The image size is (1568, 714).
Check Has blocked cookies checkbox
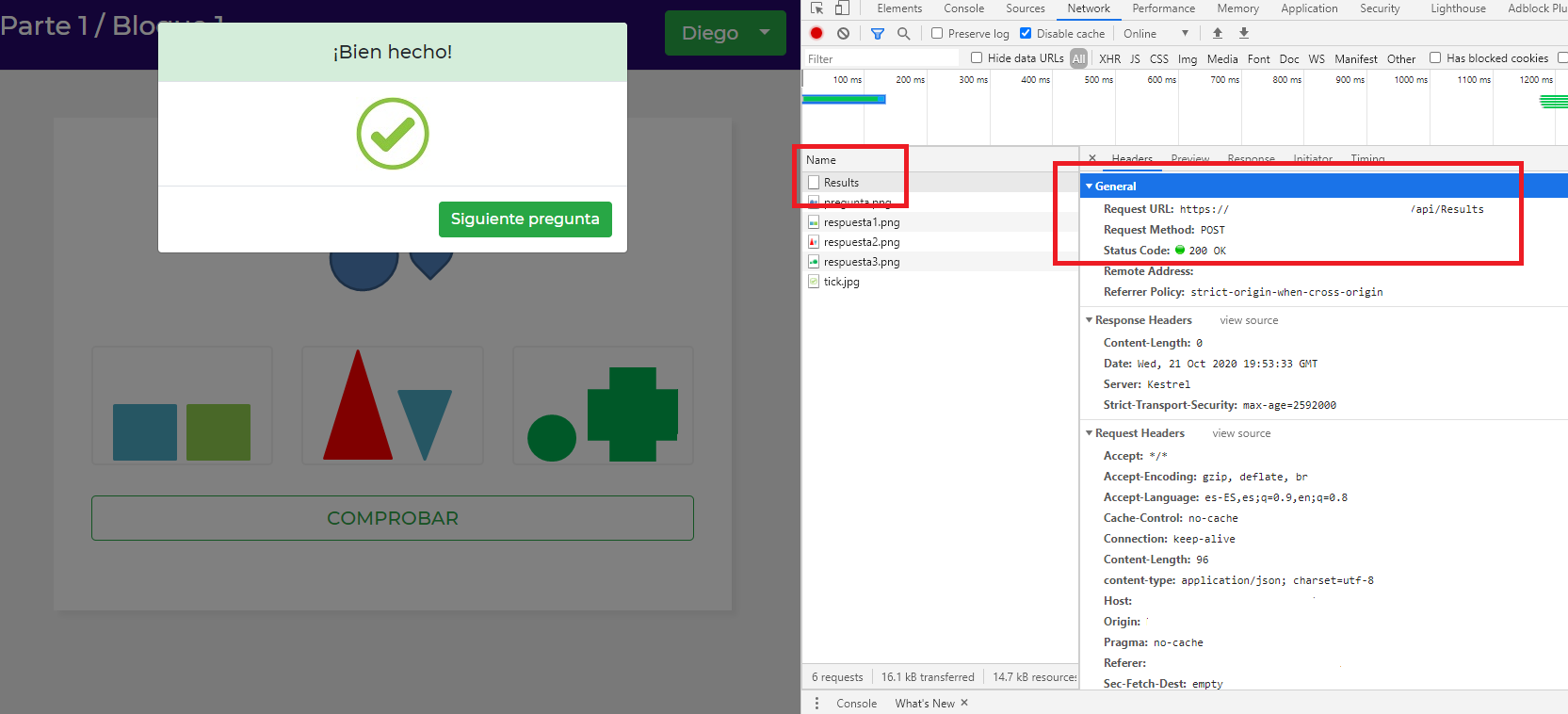pos(1435,57)
